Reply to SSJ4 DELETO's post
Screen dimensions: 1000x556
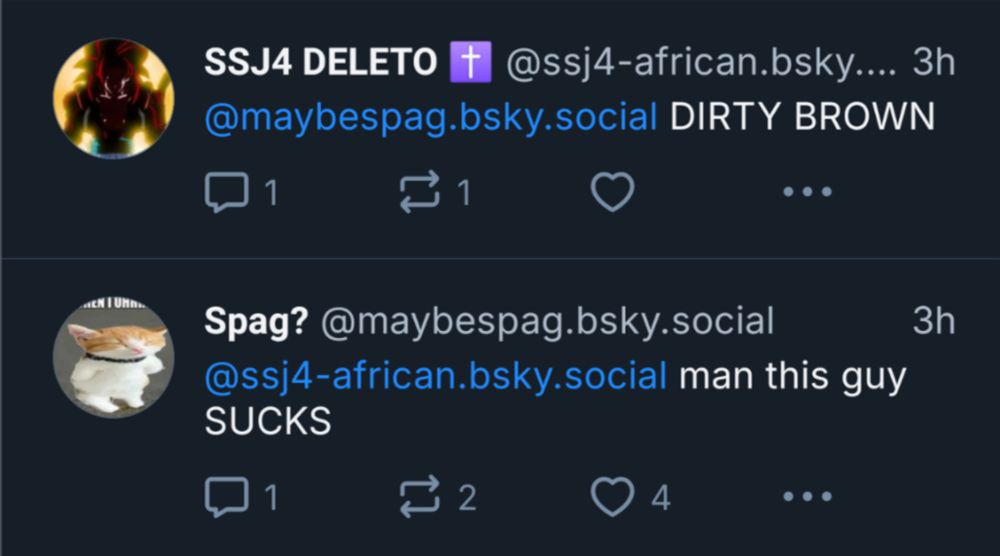click(x=226, y=192)
